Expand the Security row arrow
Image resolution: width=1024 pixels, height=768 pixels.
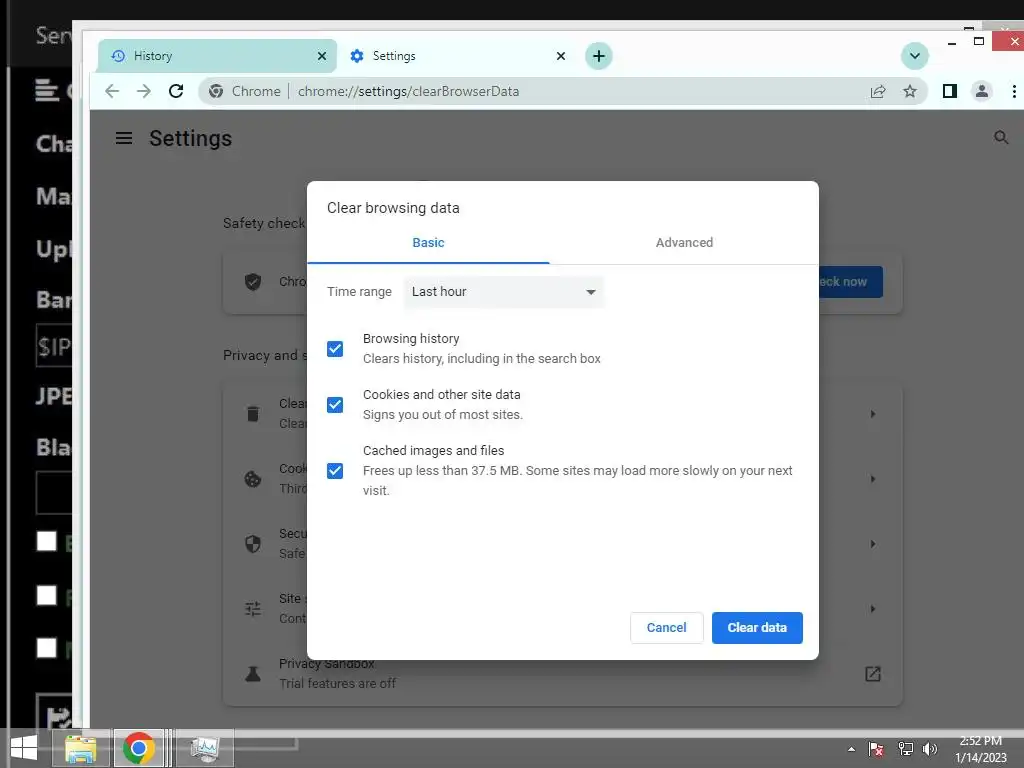pos(873,544)
